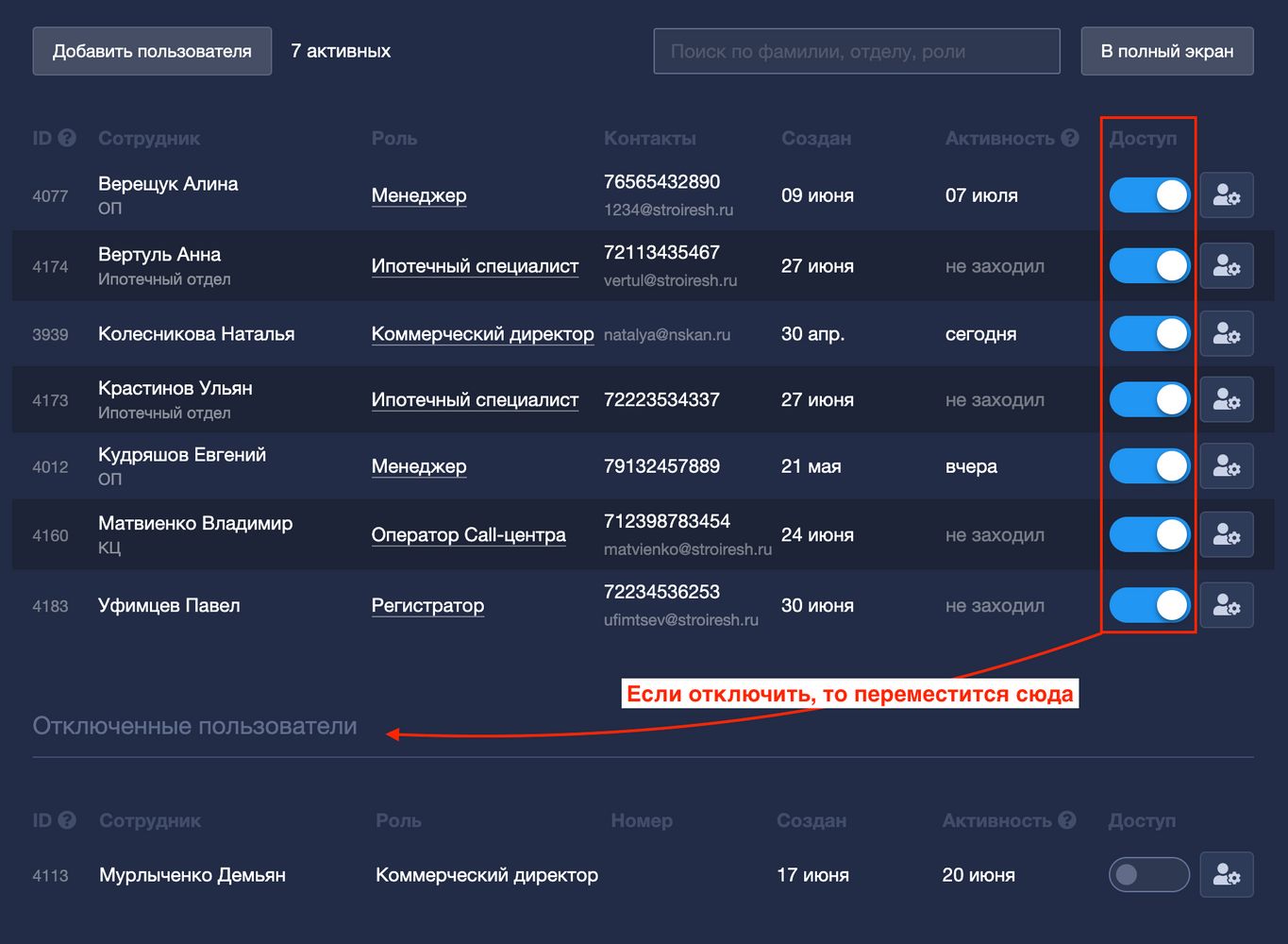Open user settings for Вертуль Анна
This screenshot has width=1288, height=944.
point(1226,266)
